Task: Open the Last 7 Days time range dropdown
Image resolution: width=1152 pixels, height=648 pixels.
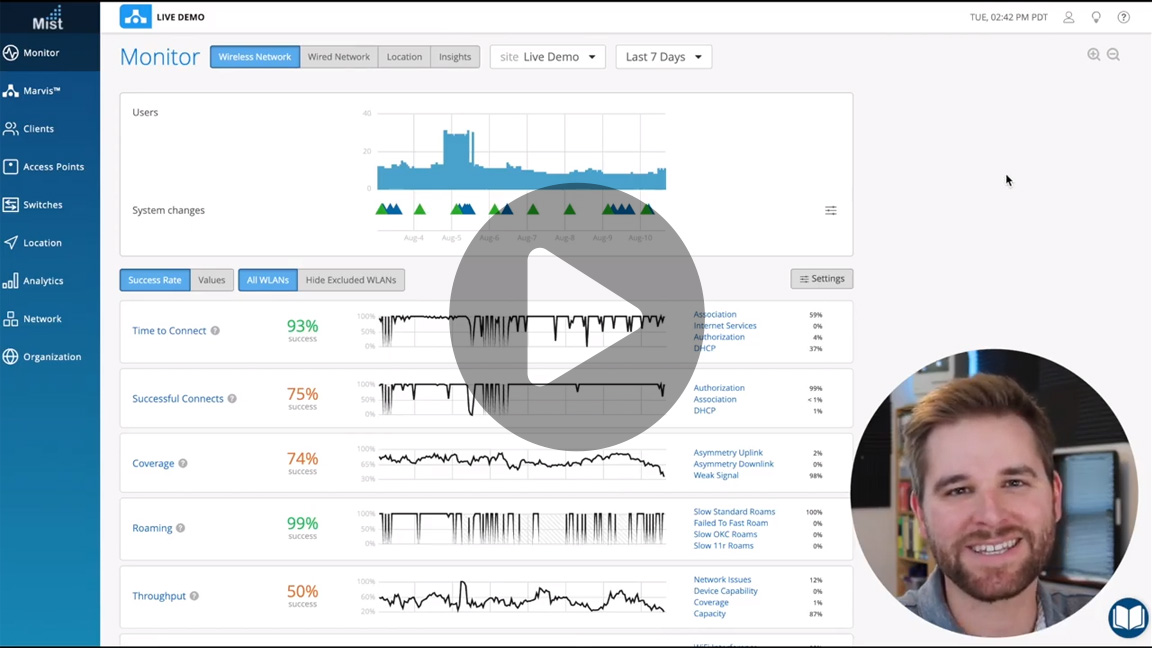Action: pos(663,57)
